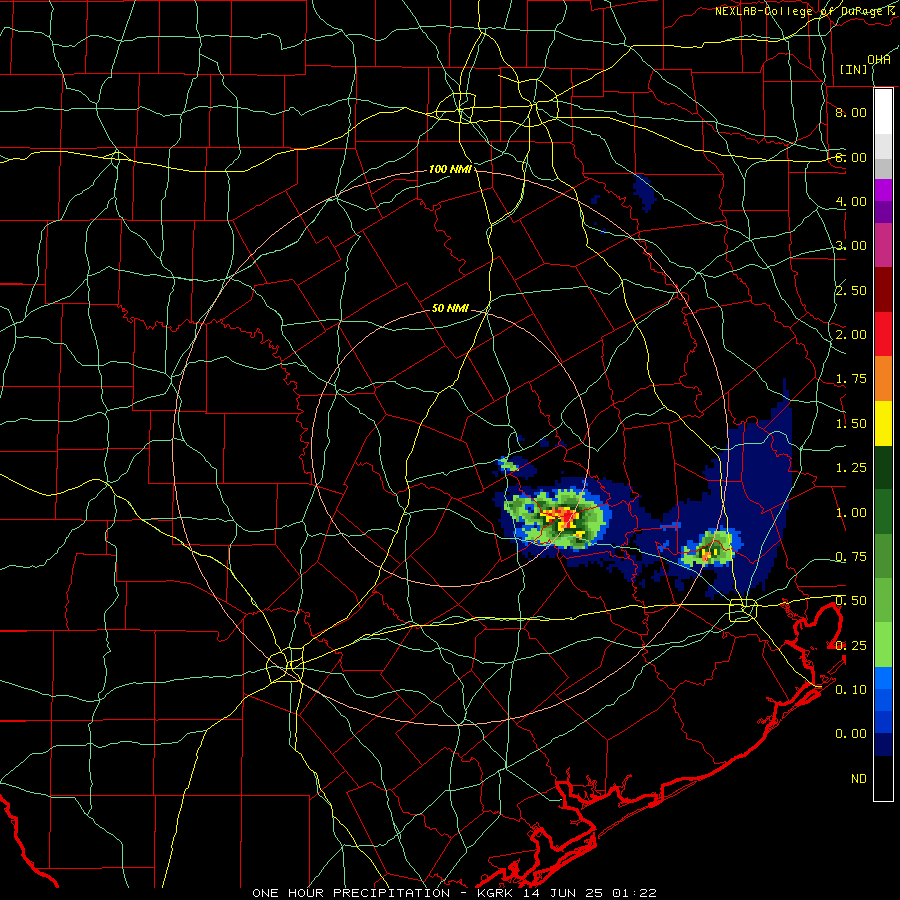900x900 pixels.
Task: Click the 50 NMI range ring label
Action: pyautogui.click(x=449, y=308)
